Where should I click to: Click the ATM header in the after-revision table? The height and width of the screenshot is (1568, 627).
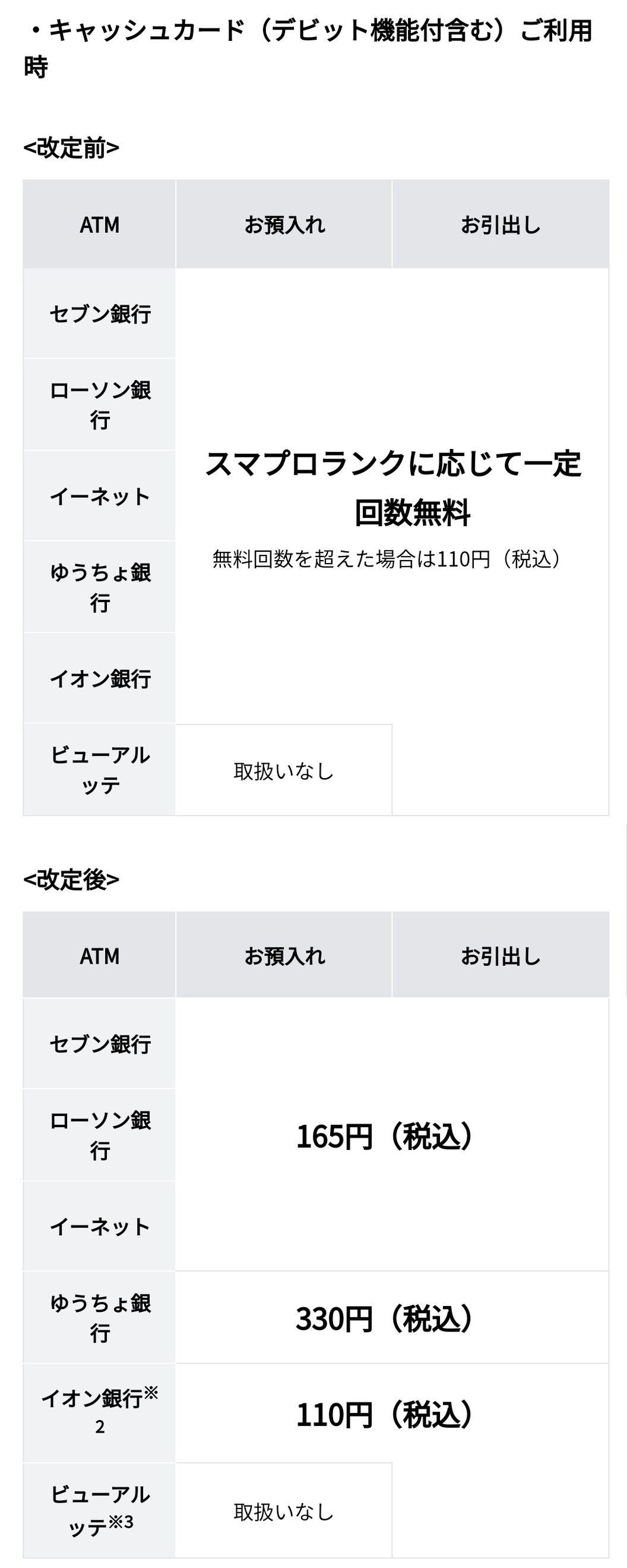pyautogui.click(x=99, y=956)
